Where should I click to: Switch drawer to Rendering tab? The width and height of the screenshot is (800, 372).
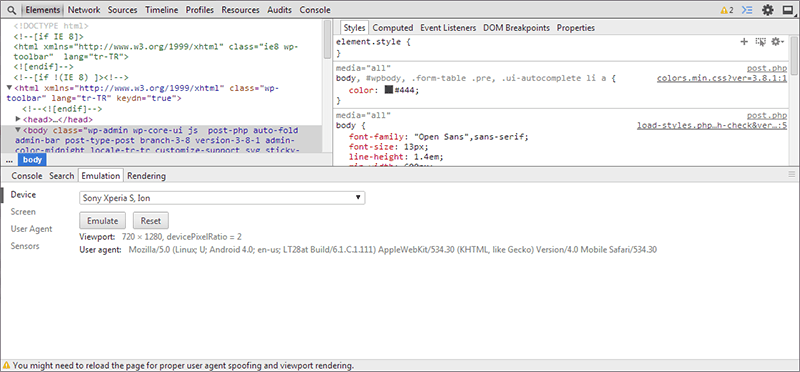pos(146,176)
